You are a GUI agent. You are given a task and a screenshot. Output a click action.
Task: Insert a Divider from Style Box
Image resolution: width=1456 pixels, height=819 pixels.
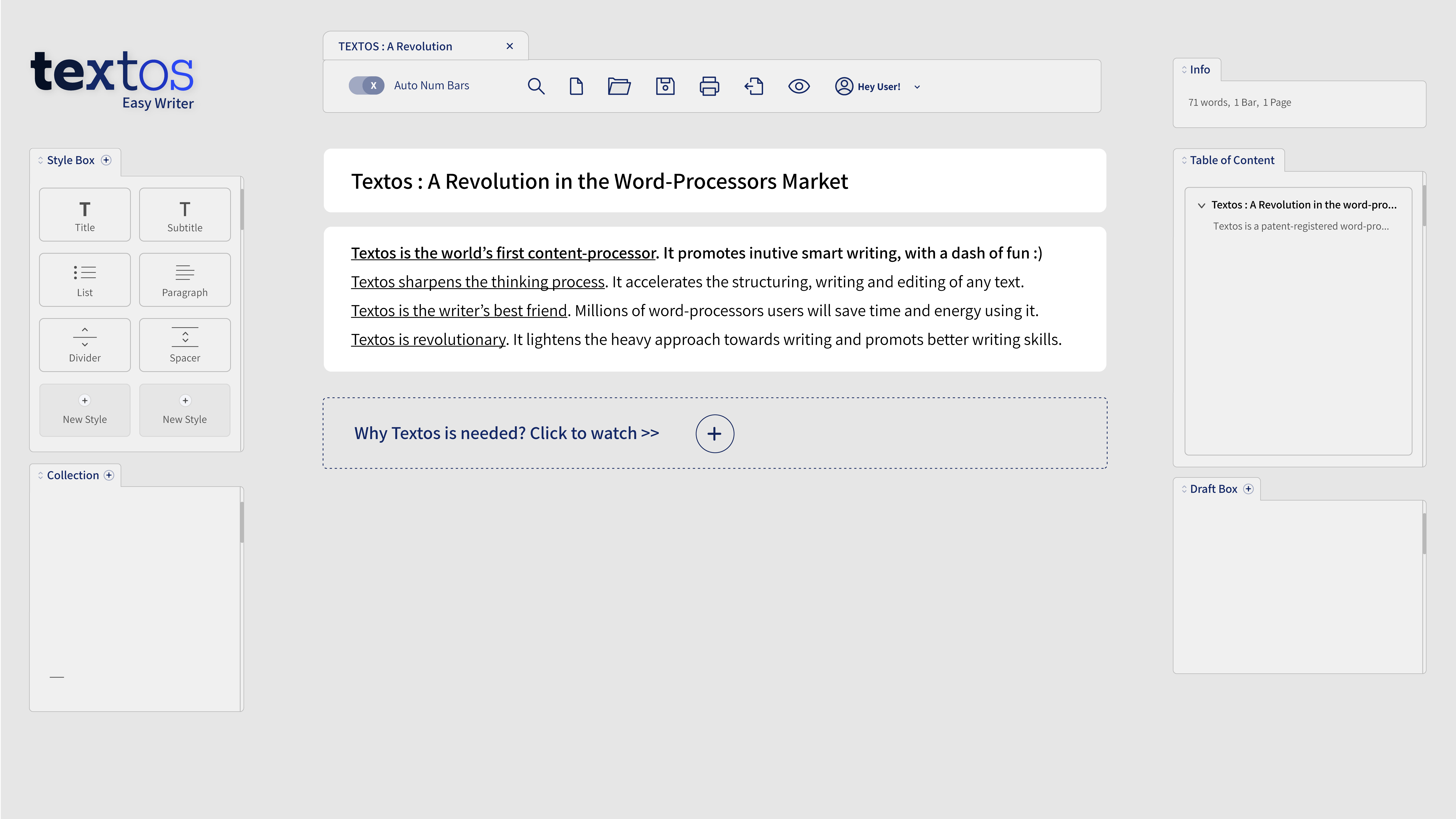[85, 345]
